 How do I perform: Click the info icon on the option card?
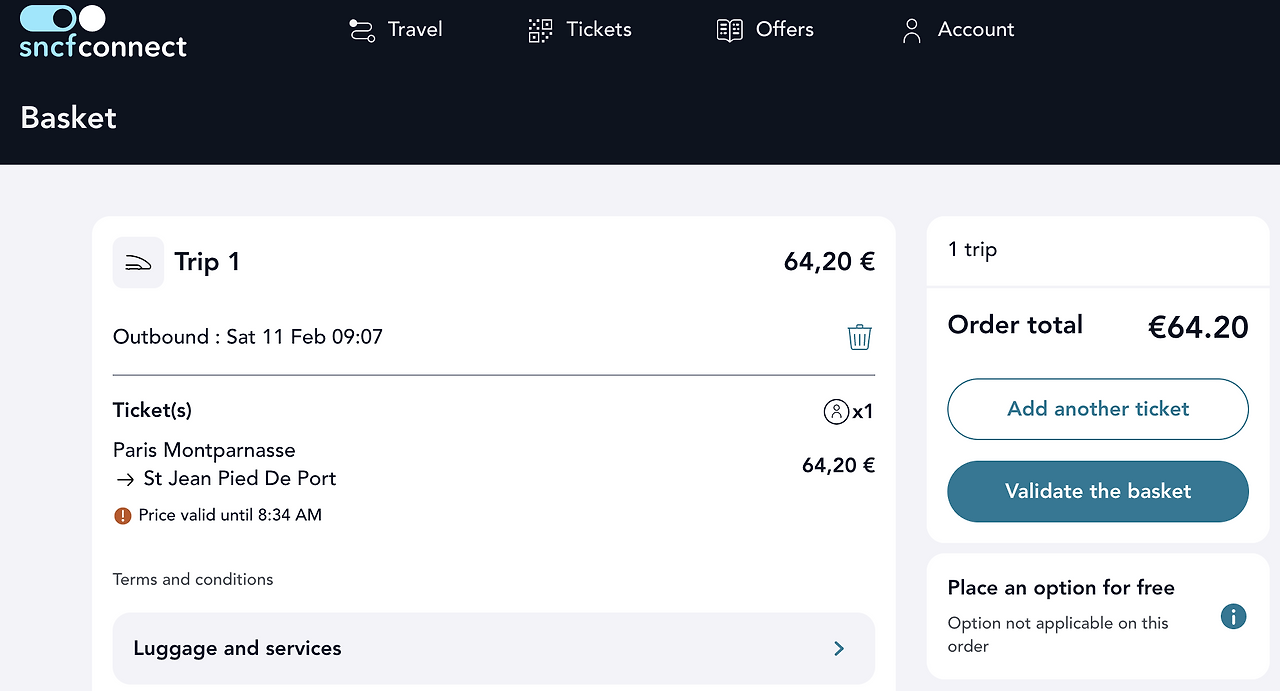[x=1233, y=616]
